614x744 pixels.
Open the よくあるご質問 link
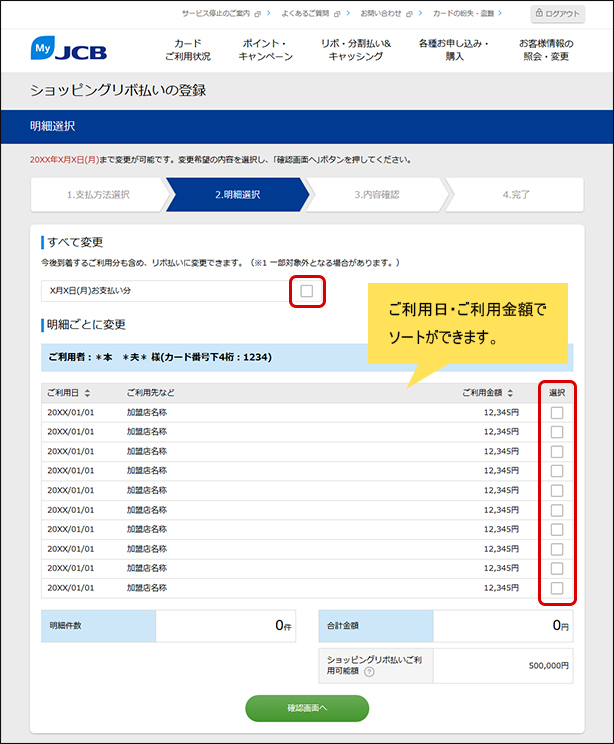point(305,14)
